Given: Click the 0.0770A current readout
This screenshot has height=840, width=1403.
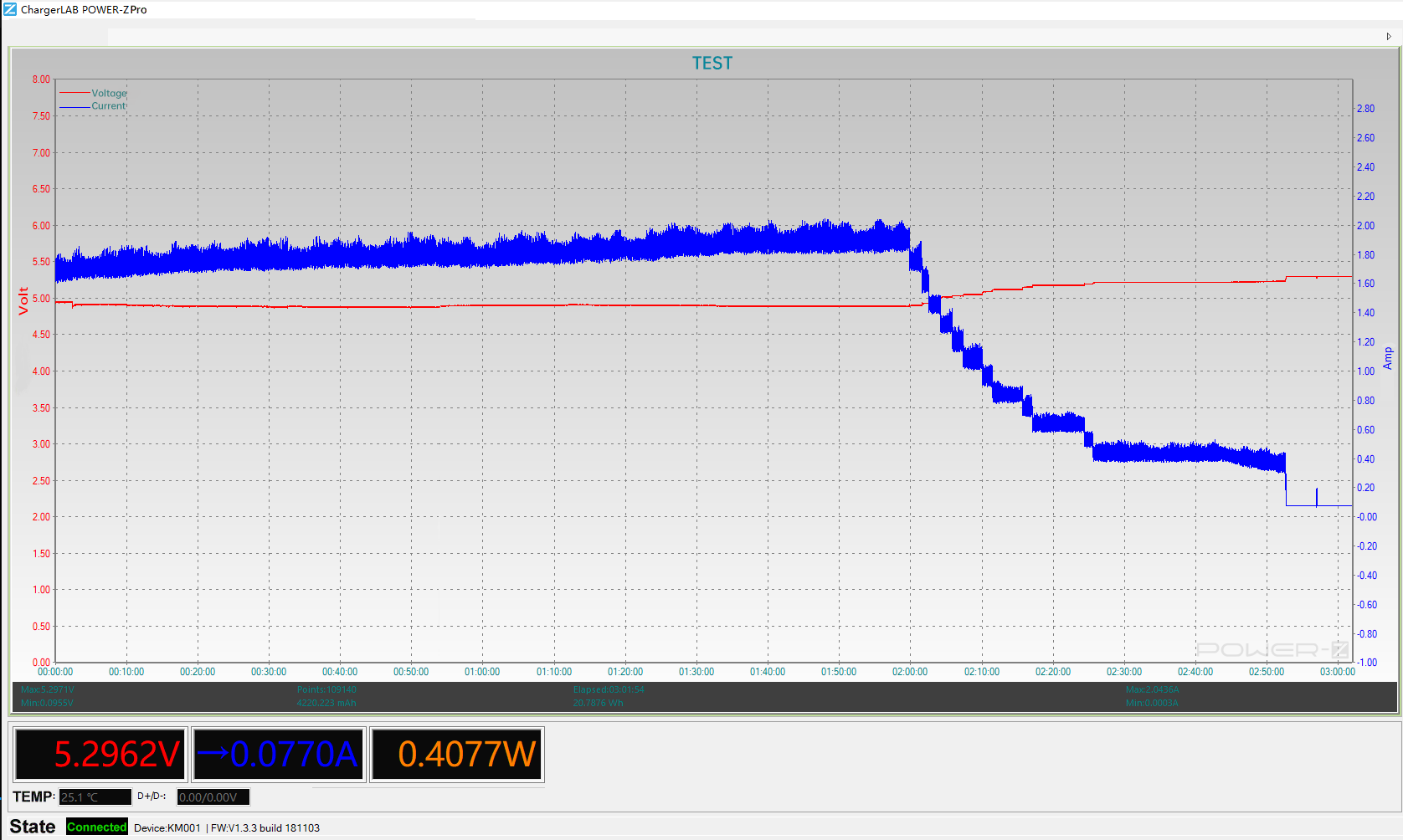Looking at the screenshot, I should click(x=278, y=754).
